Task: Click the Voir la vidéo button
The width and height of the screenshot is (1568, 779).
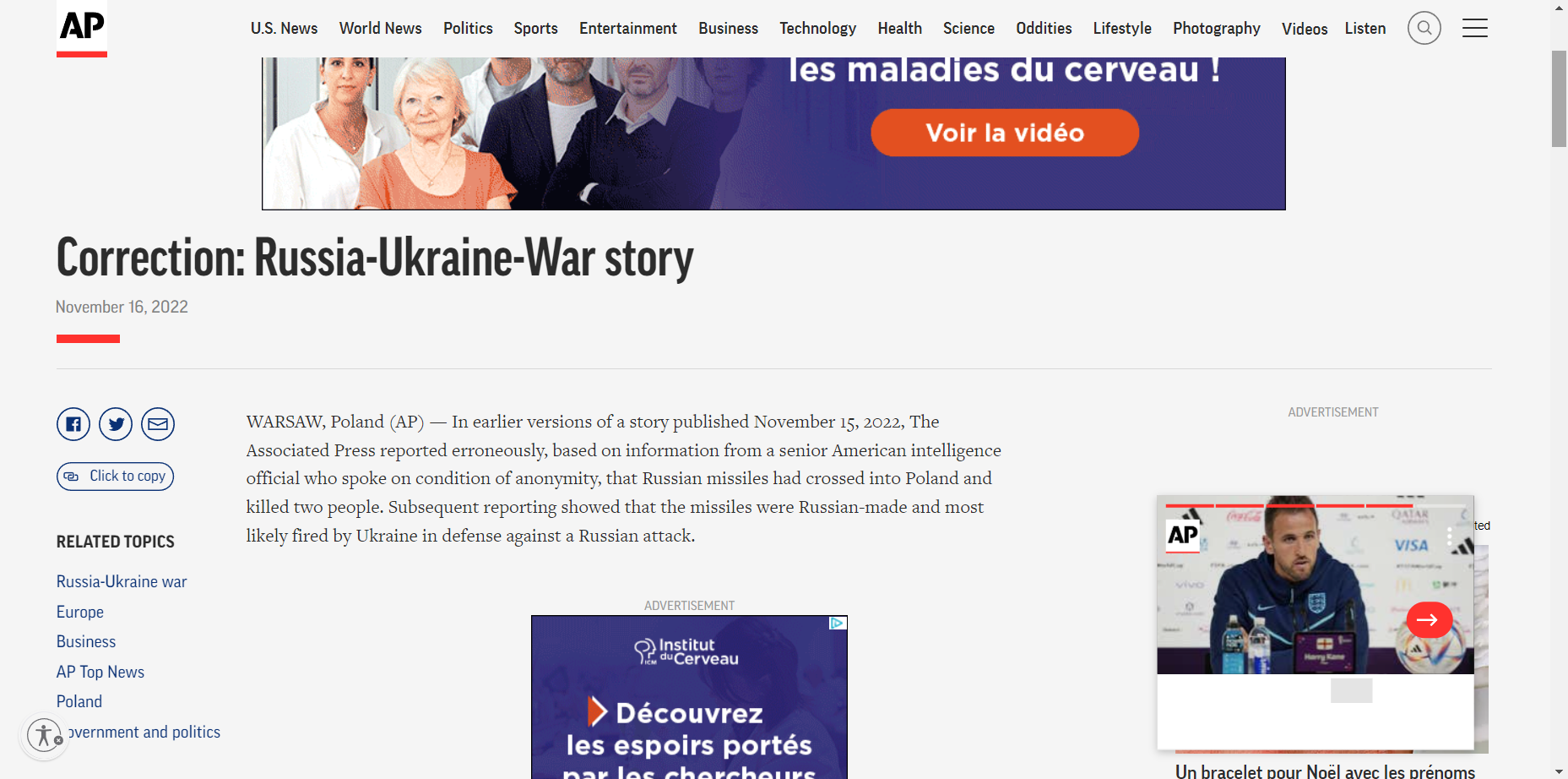Action: [x=1005, y=133]
